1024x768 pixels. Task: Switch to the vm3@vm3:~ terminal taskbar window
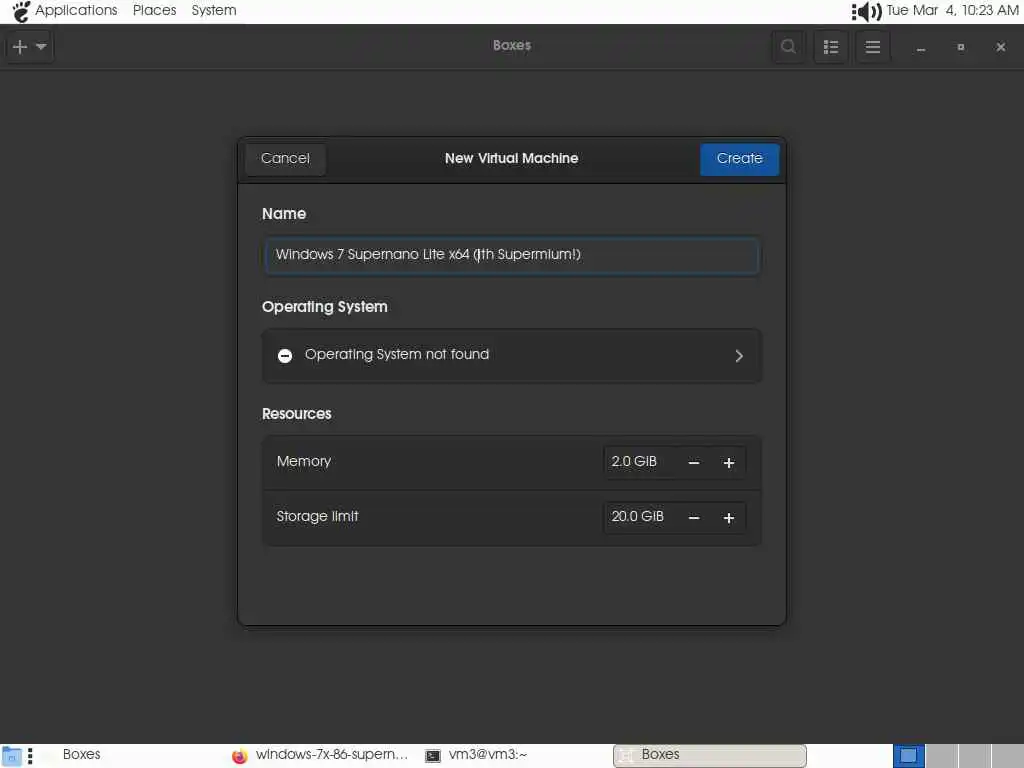(477, 755)
